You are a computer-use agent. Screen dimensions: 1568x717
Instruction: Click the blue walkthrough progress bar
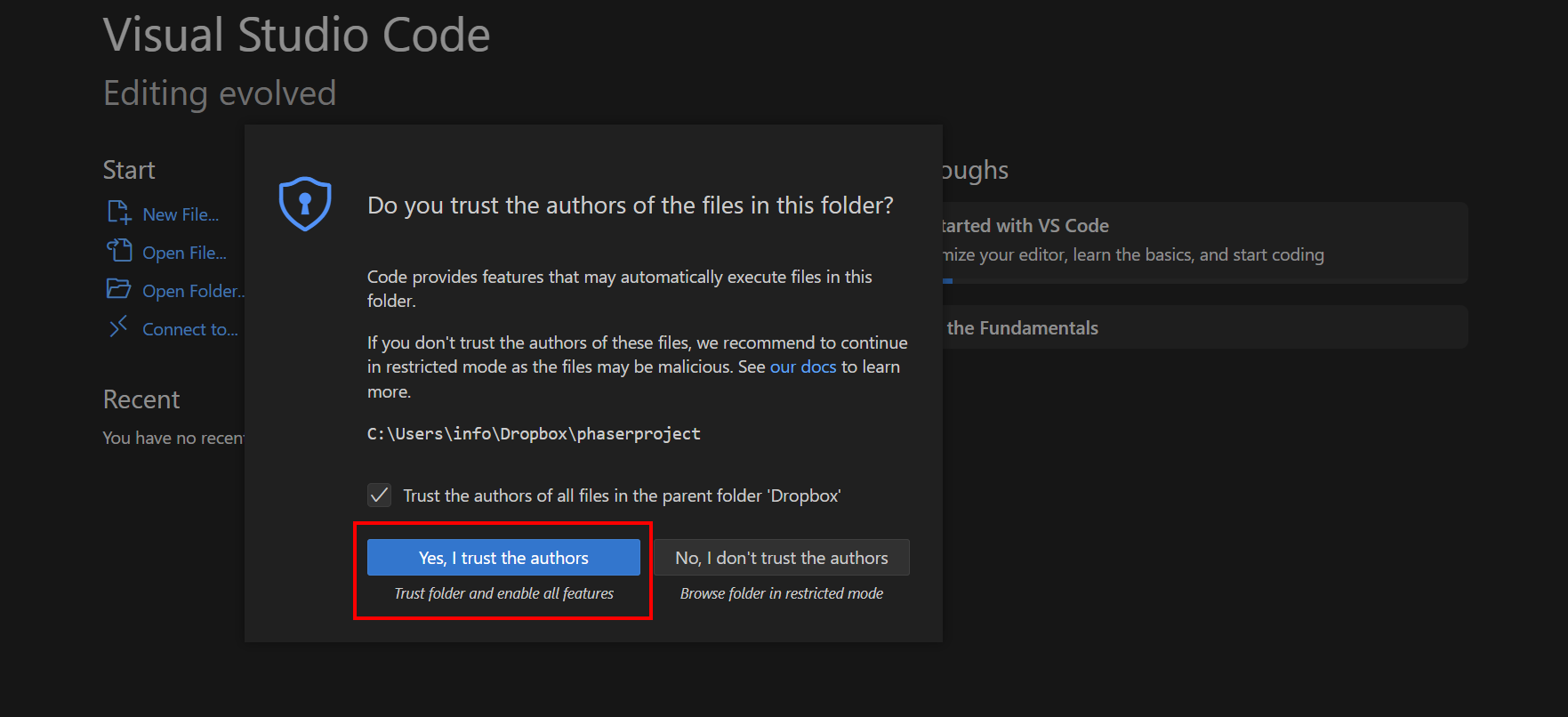[x=947, y=281]
